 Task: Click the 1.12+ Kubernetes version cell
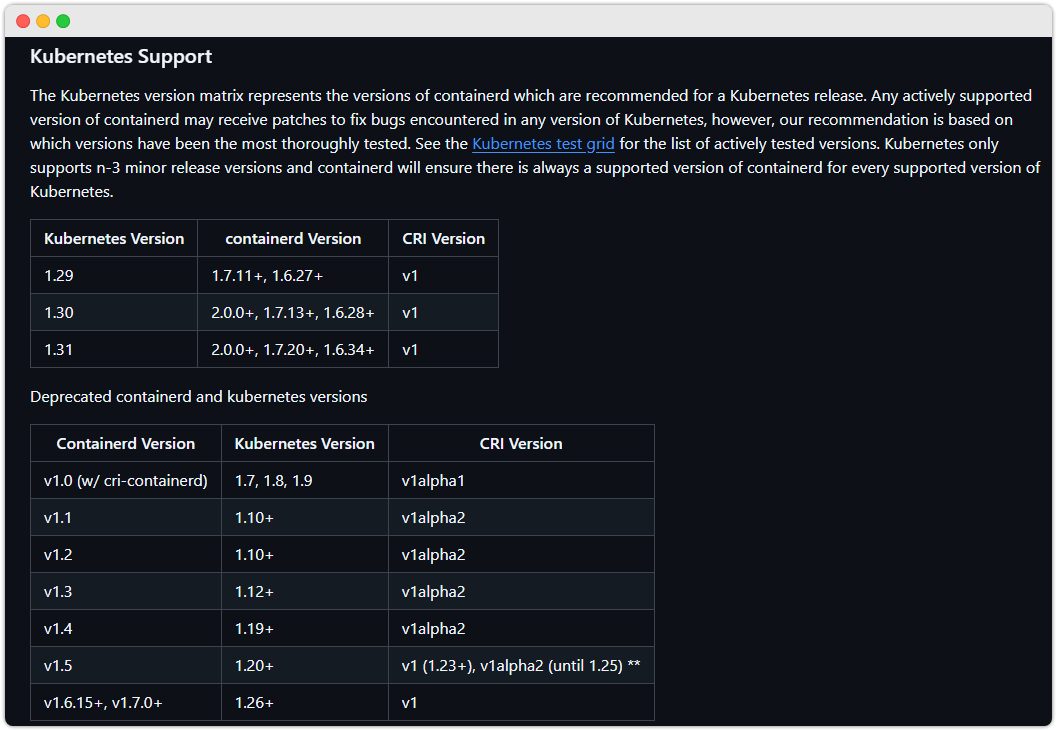(305, 591)
